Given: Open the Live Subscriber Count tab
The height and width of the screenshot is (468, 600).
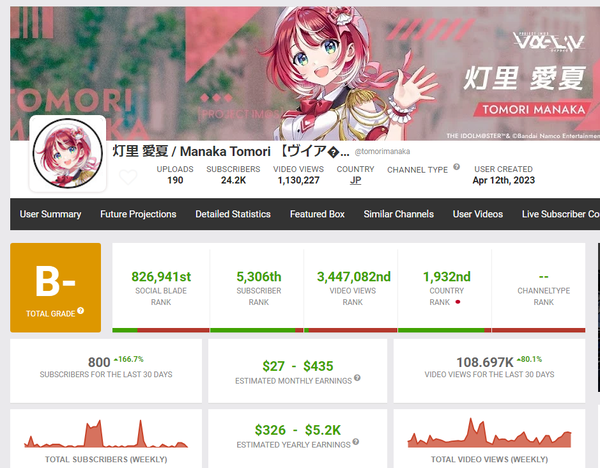Looking at the screenshot, I should [x=561, y=214].
